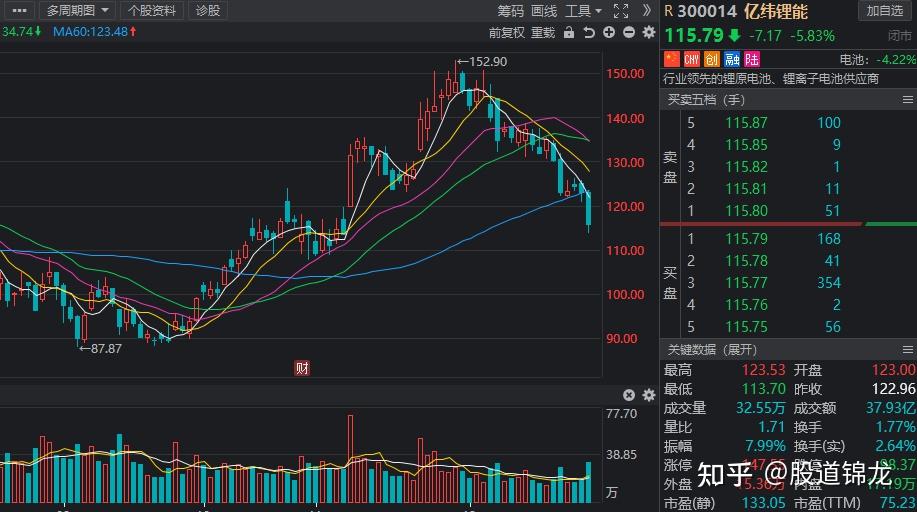Screen dimensions: 917x512
Task: Click the 振幅 value 7.99%
Action: point(765,446)
